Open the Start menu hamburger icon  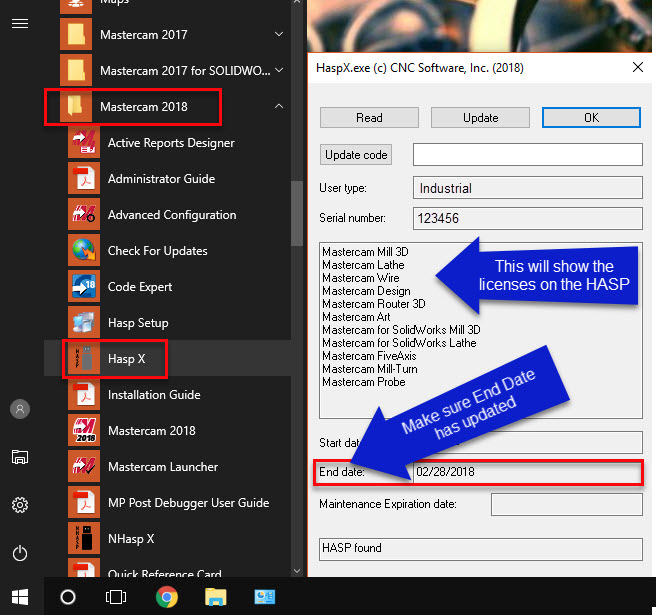[20, 24]
